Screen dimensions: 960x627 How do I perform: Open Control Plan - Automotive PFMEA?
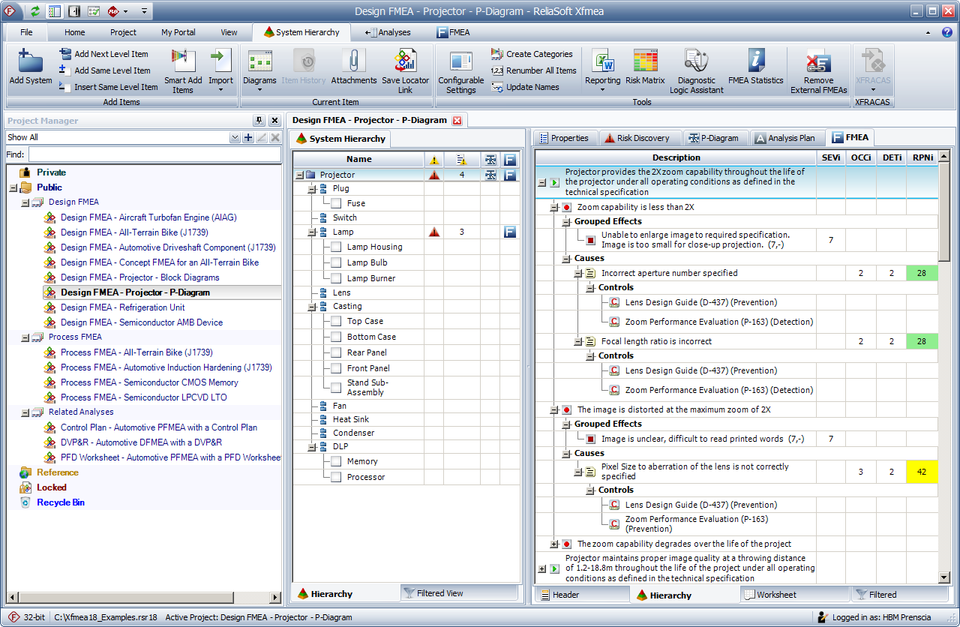point(159,427)
